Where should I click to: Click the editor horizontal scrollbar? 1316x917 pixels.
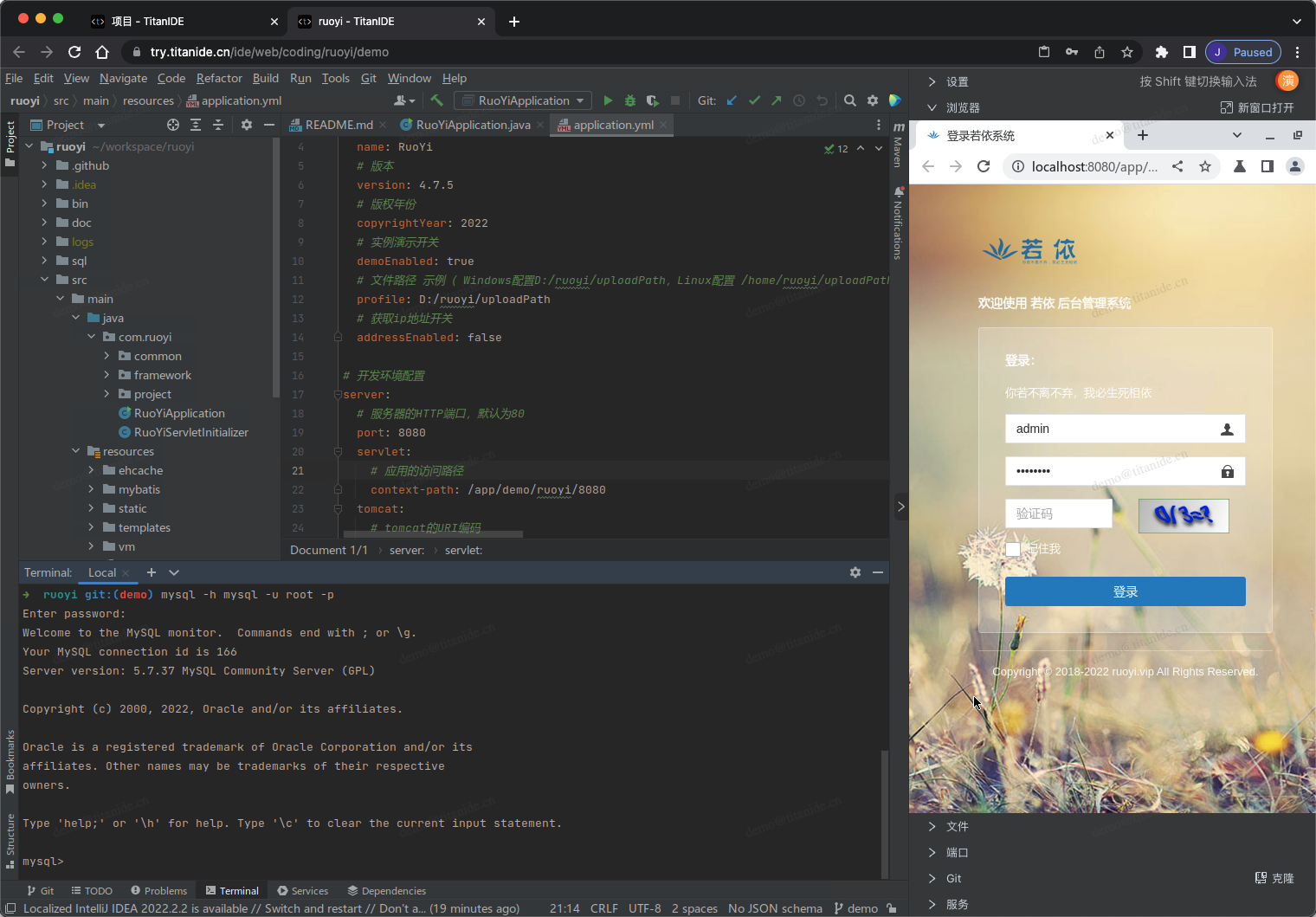[433, 534]
